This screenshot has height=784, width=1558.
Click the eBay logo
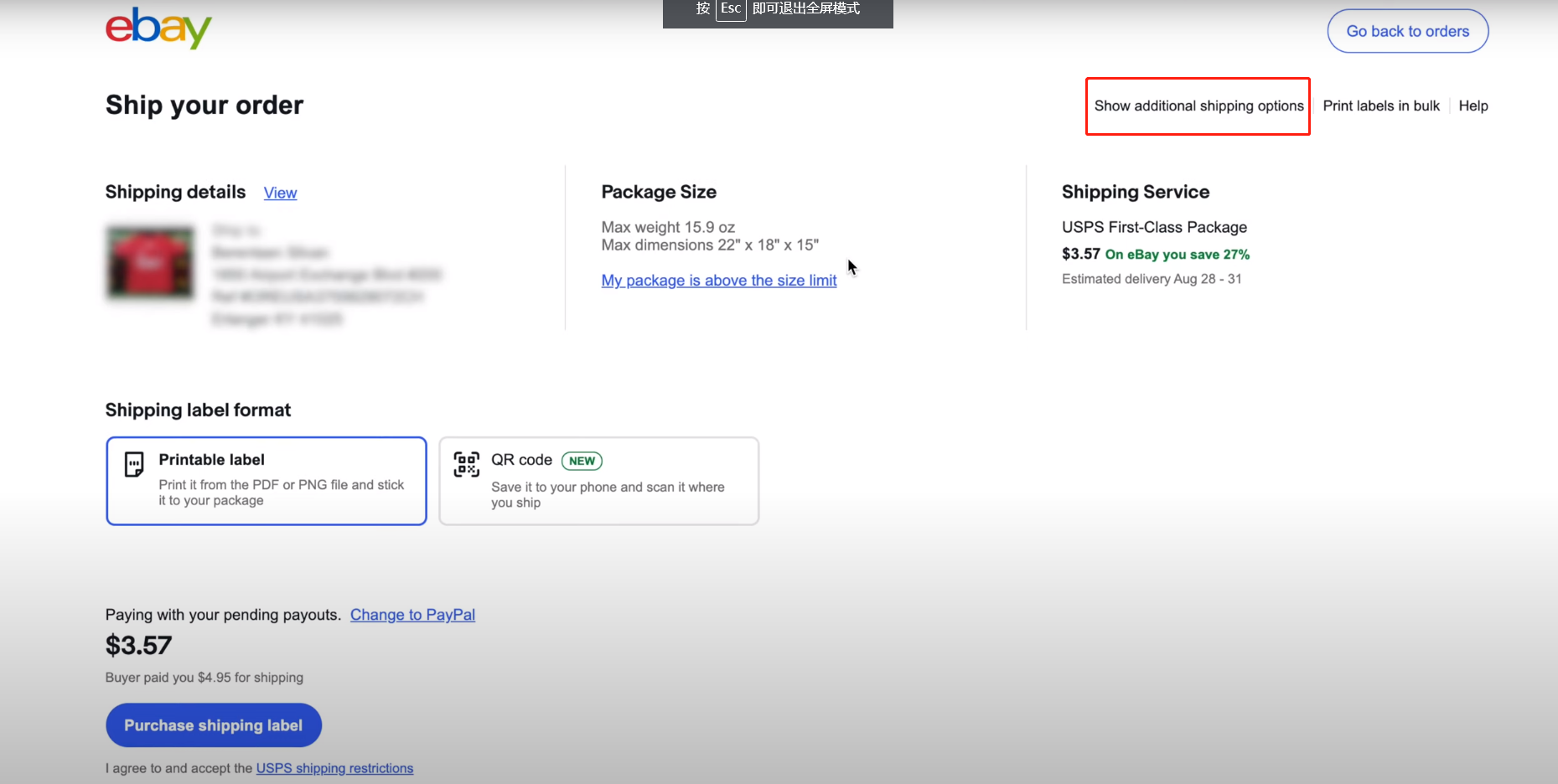158,29
